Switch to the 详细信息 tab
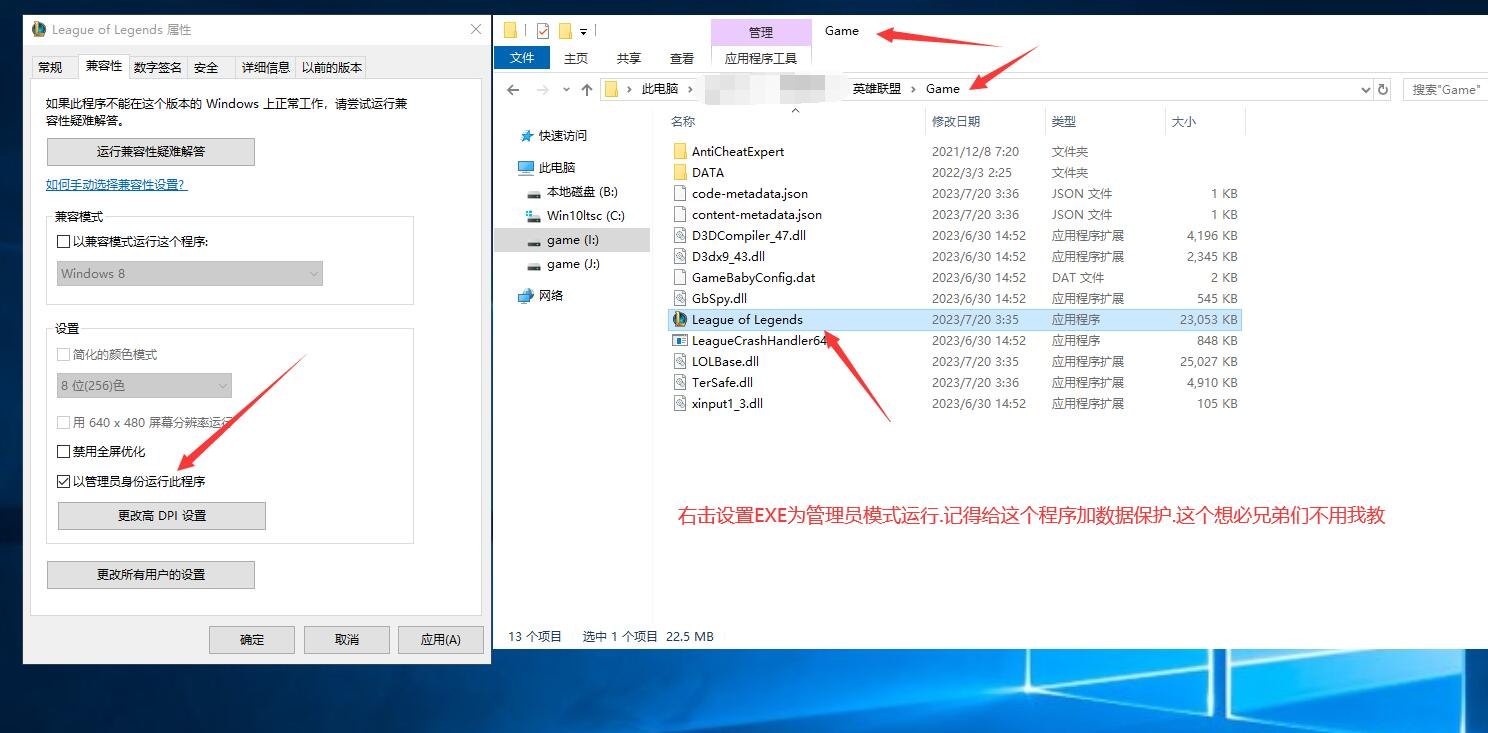This screenshot has width=1488, height=733. (x=265, y=68)
